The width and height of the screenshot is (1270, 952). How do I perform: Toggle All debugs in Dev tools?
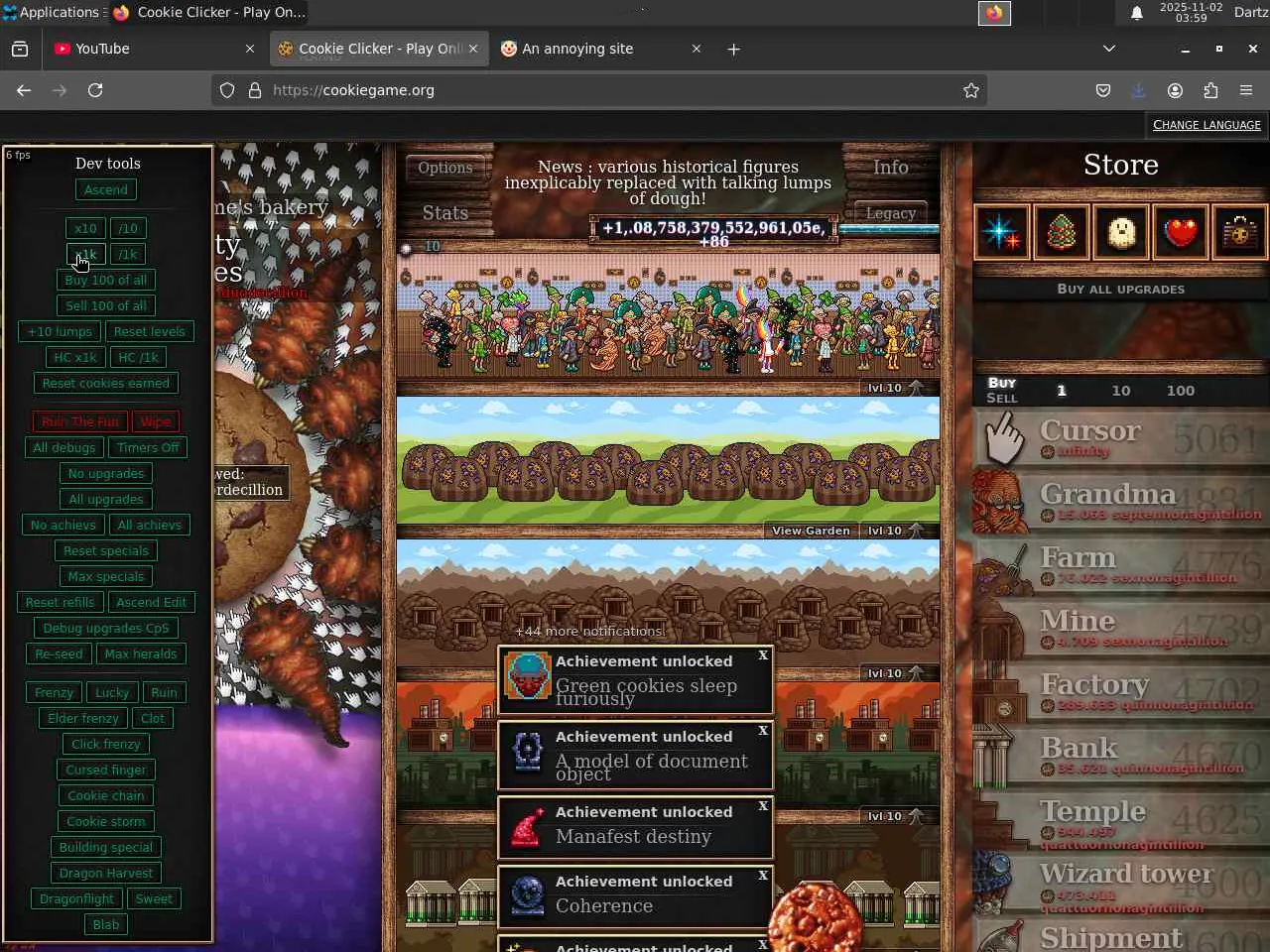click(x=63, y=447)
